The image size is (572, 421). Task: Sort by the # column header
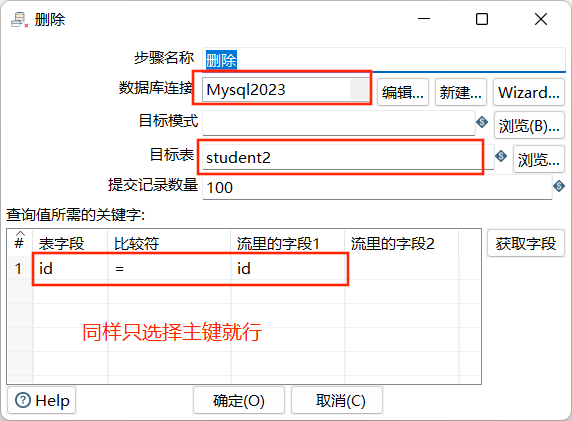[x=20, y=240]
